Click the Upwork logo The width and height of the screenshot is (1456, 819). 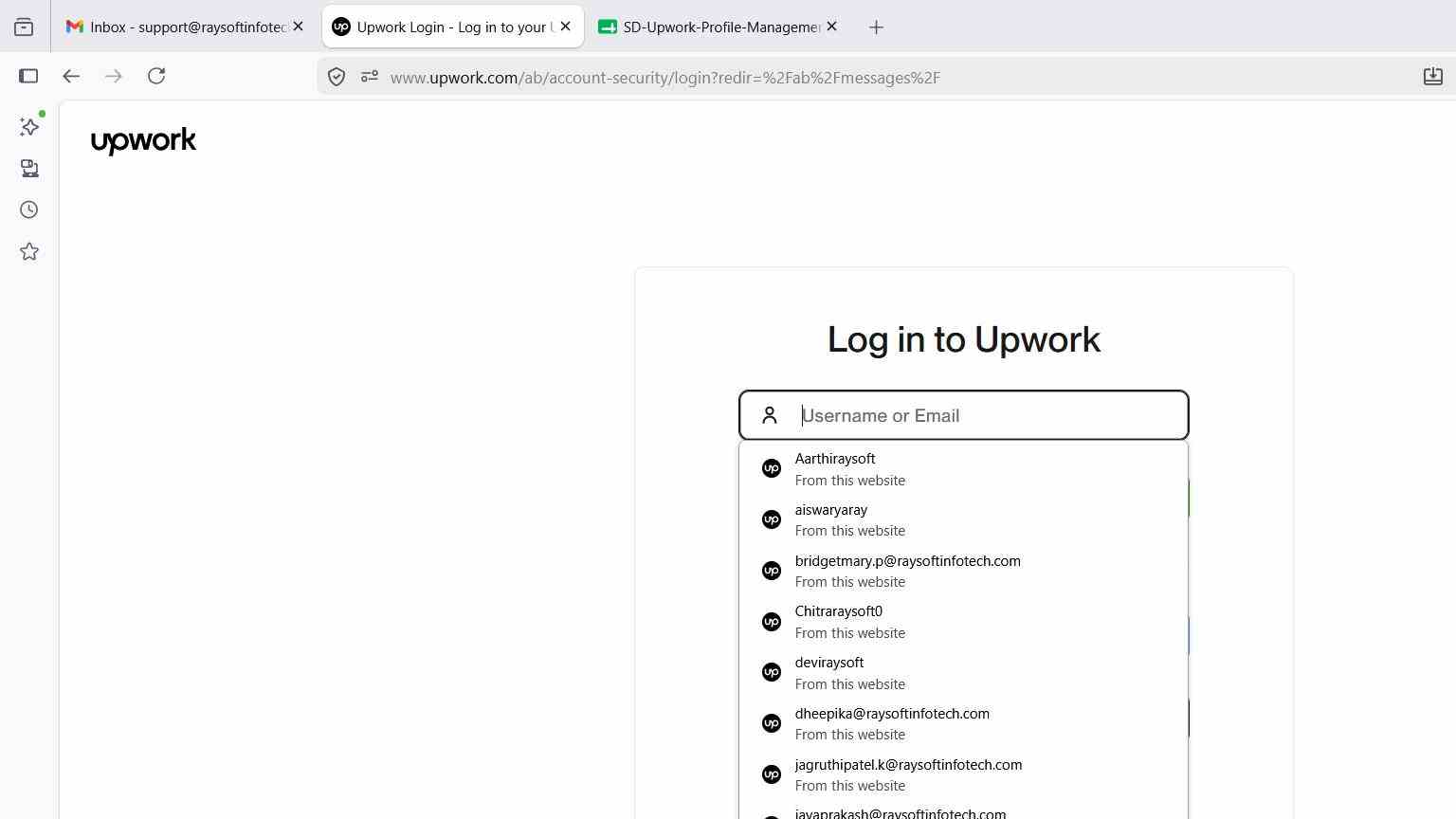coord(143,140)
